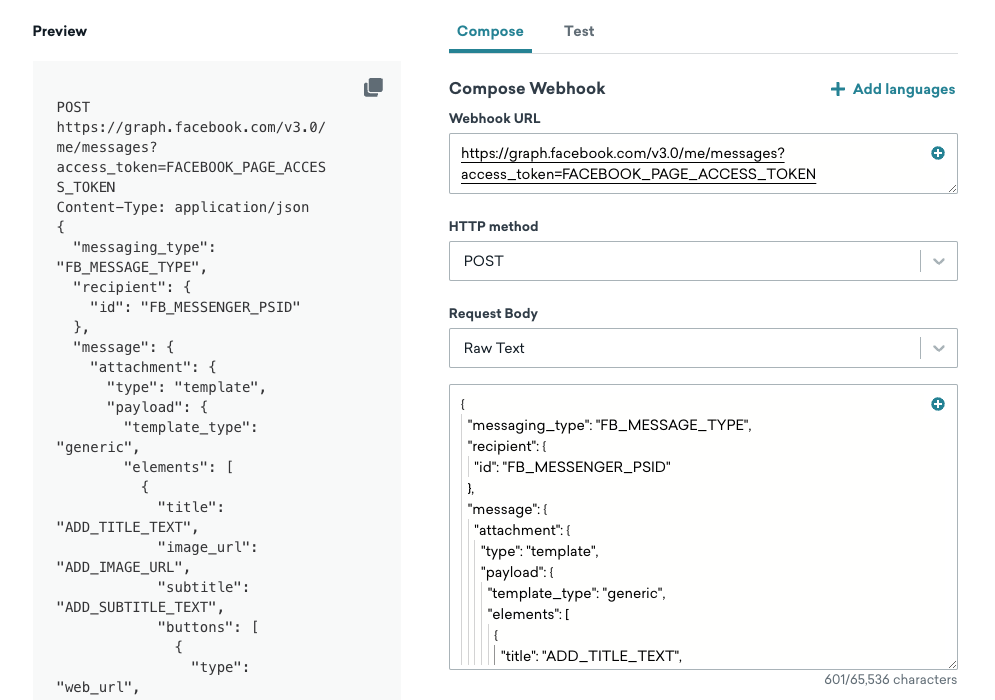
Task: Click "attachment": { line in body editor
Action: 522,531
